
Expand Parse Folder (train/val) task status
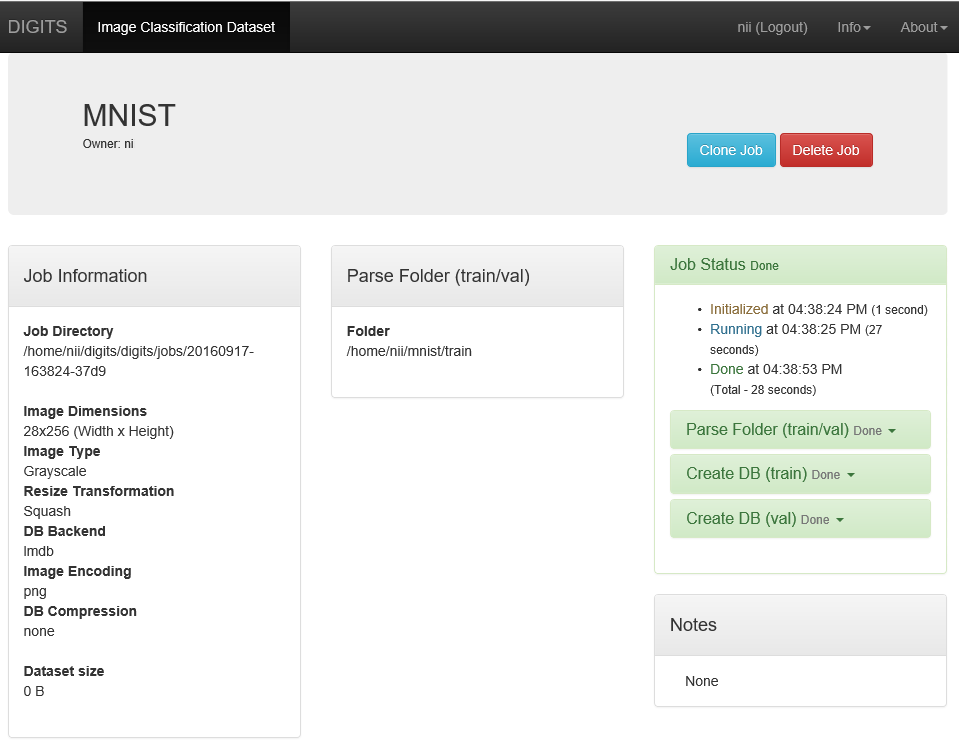(800, 430)
